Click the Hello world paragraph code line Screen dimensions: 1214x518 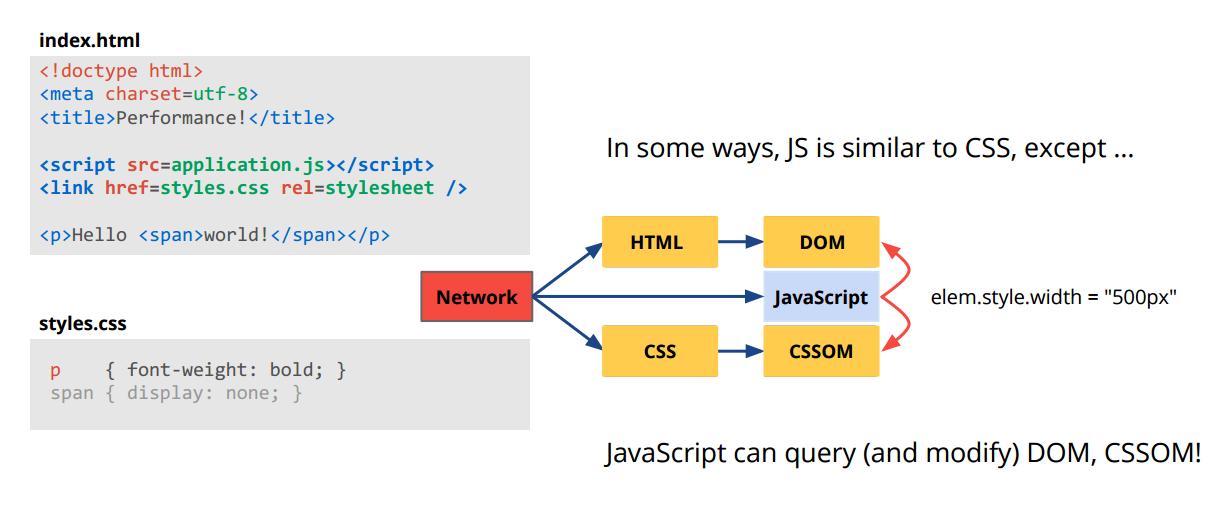pyautogui.click(x=215, y=235)
